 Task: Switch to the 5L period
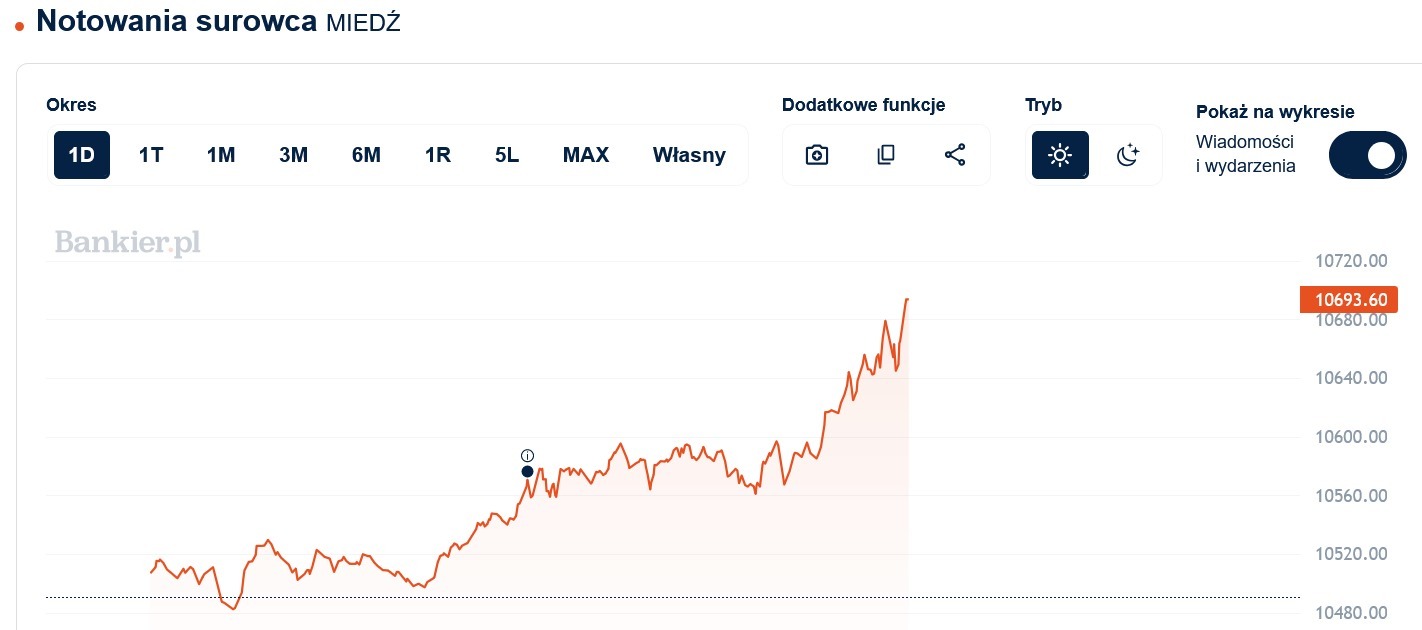coord(507,155)
